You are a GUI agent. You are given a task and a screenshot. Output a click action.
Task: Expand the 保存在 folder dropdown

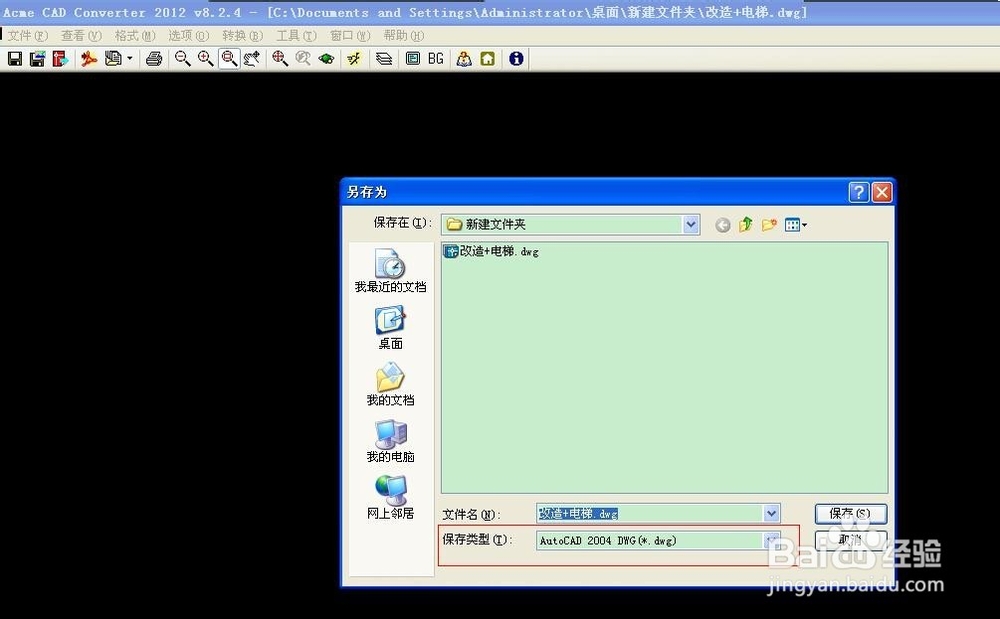pos(691,224)
